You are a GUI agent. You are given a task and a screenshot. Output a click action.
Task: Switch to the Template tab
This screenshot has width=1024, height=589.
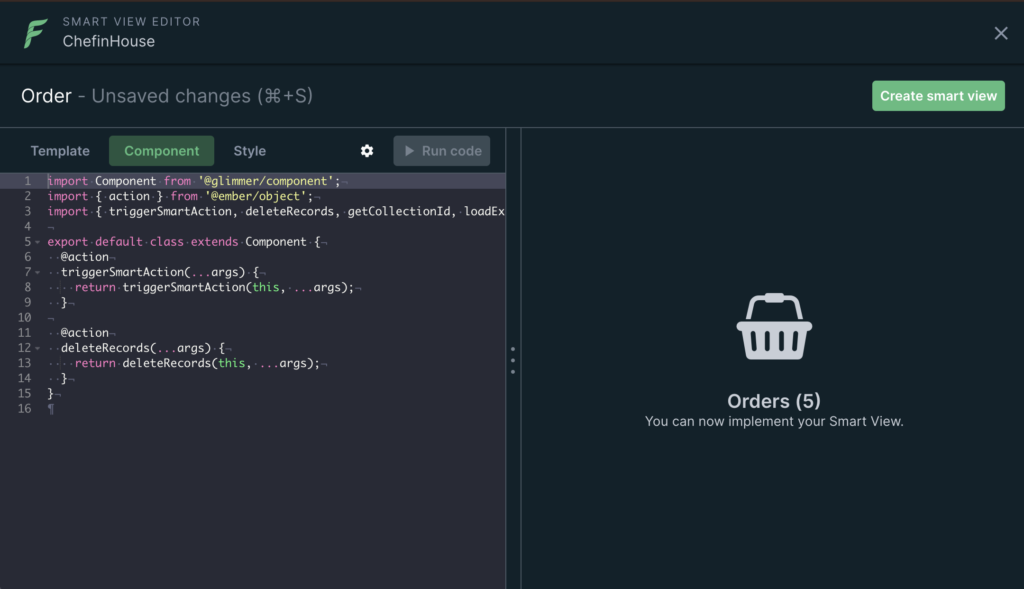60,151
